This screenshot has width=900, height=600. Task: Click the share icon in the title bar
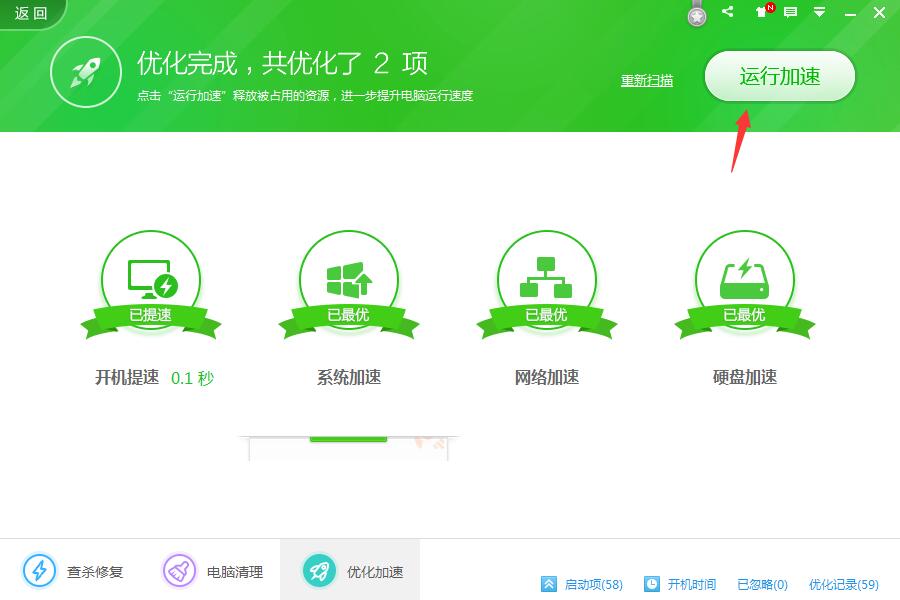727,12
